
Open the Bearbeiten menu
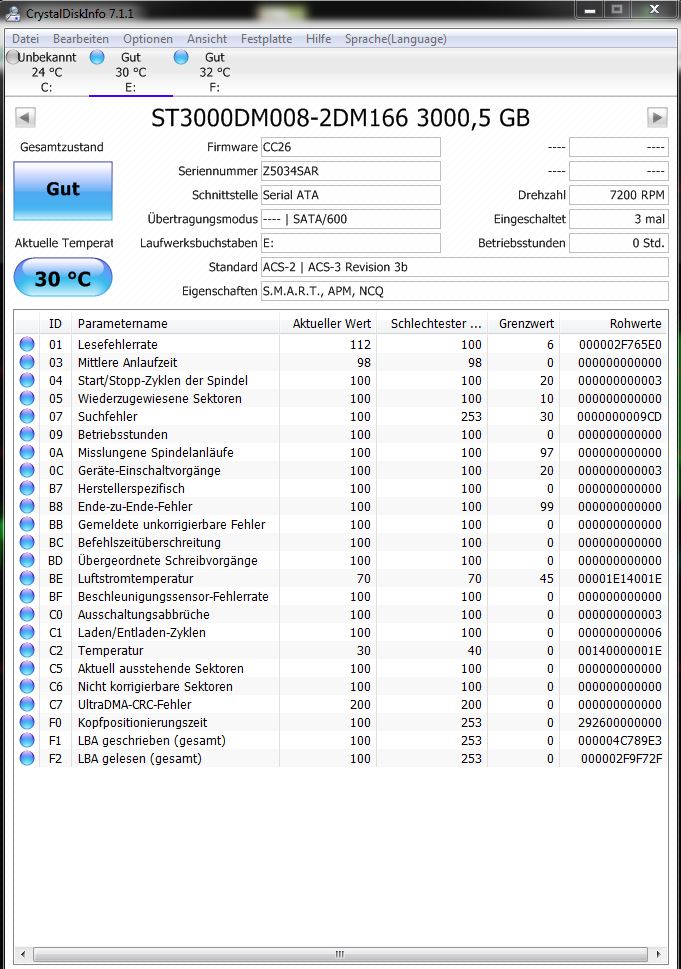coord(80,39)
